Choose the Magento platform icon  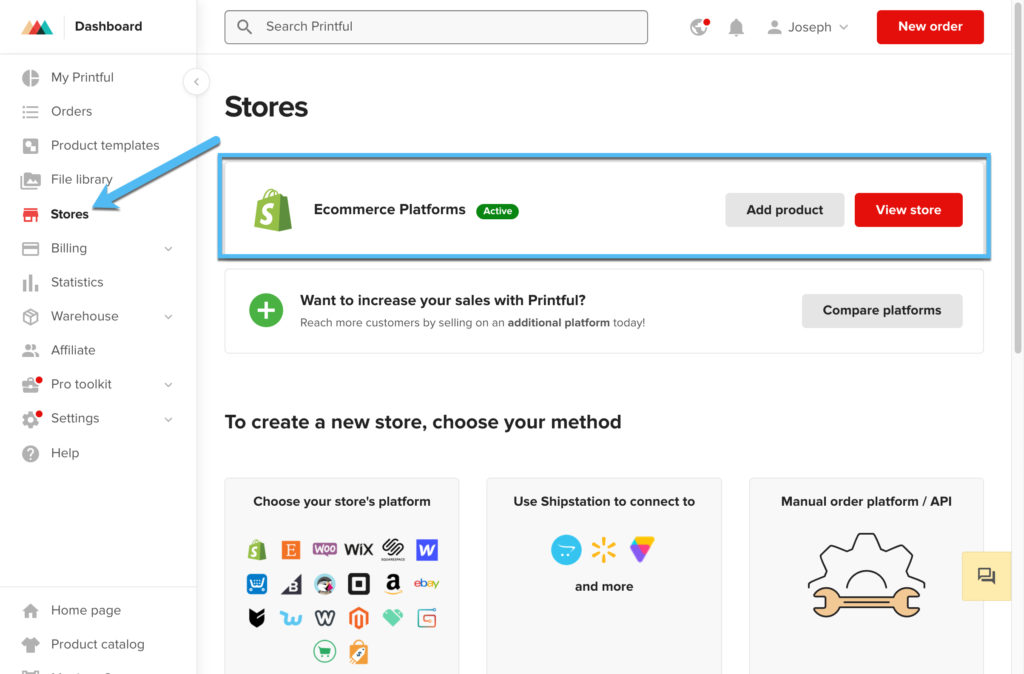pyautogui.click(x=359, y=618)
